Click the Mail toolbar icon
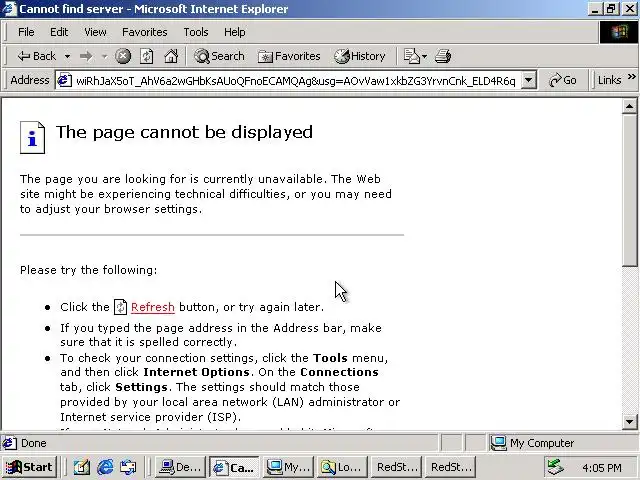 (414, 56)
